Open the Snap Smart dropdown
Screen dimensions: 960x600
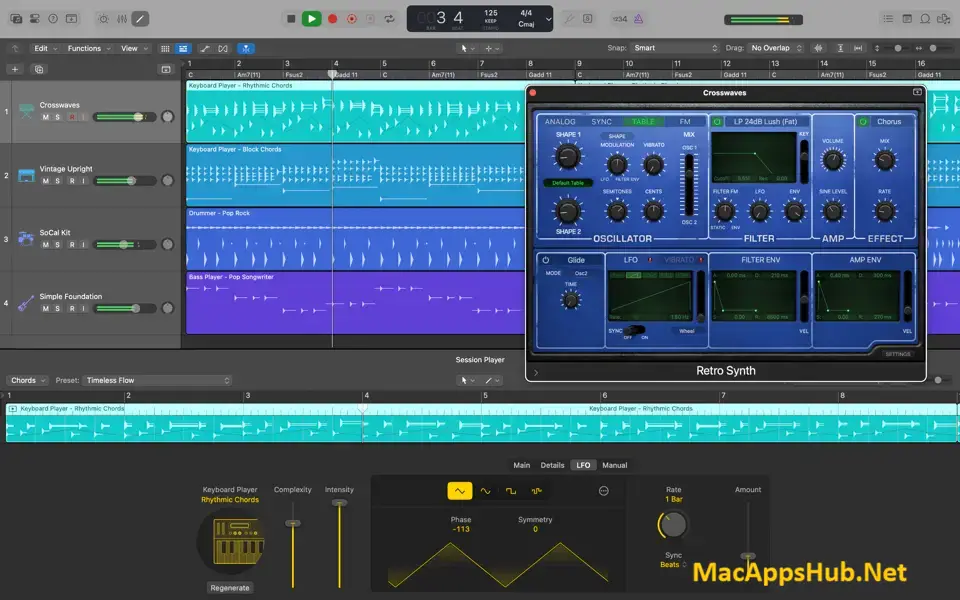[x=675, y=48]
